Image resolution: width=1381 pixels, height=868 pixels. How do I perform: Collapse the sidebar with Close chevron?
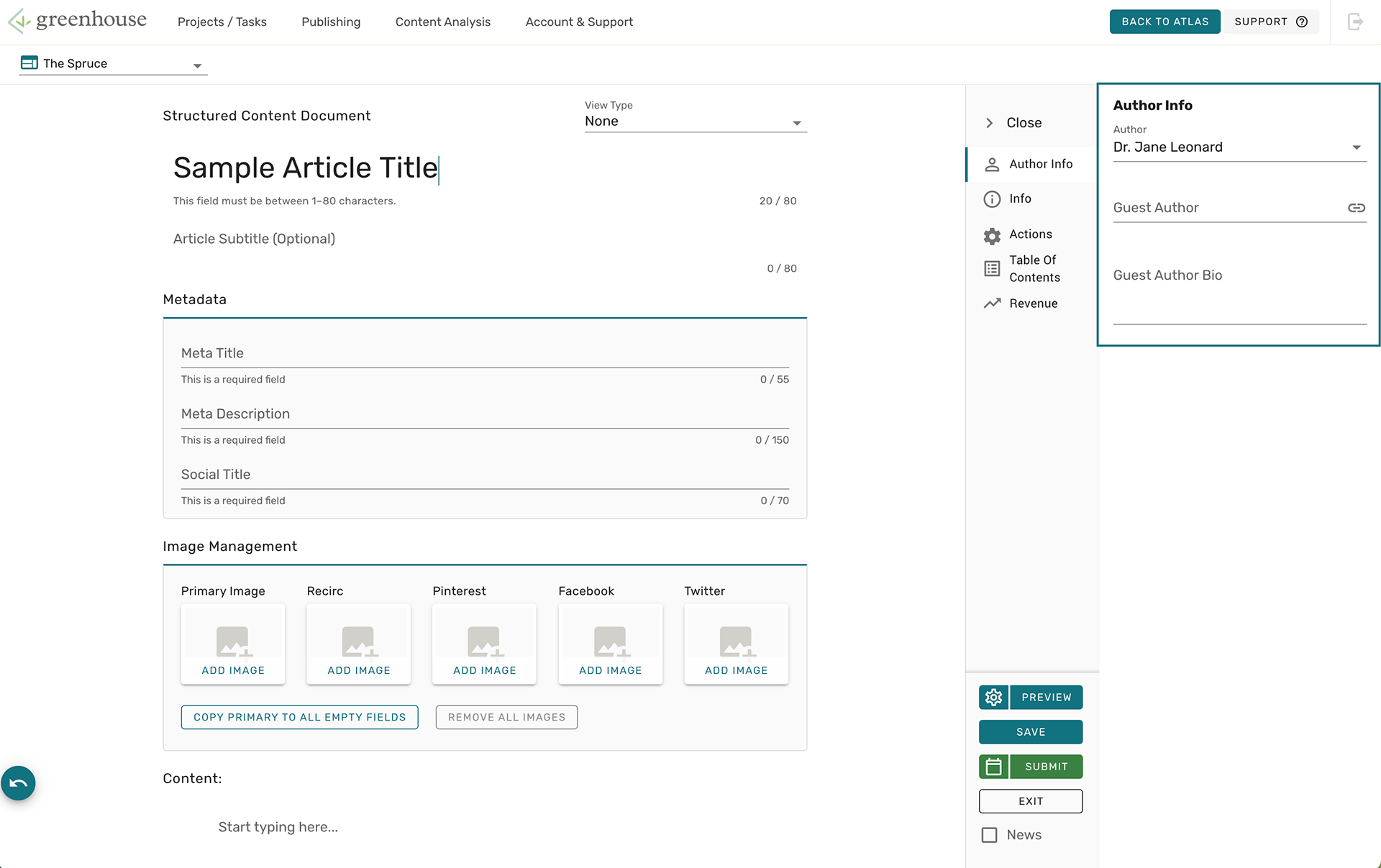[990, 123]
